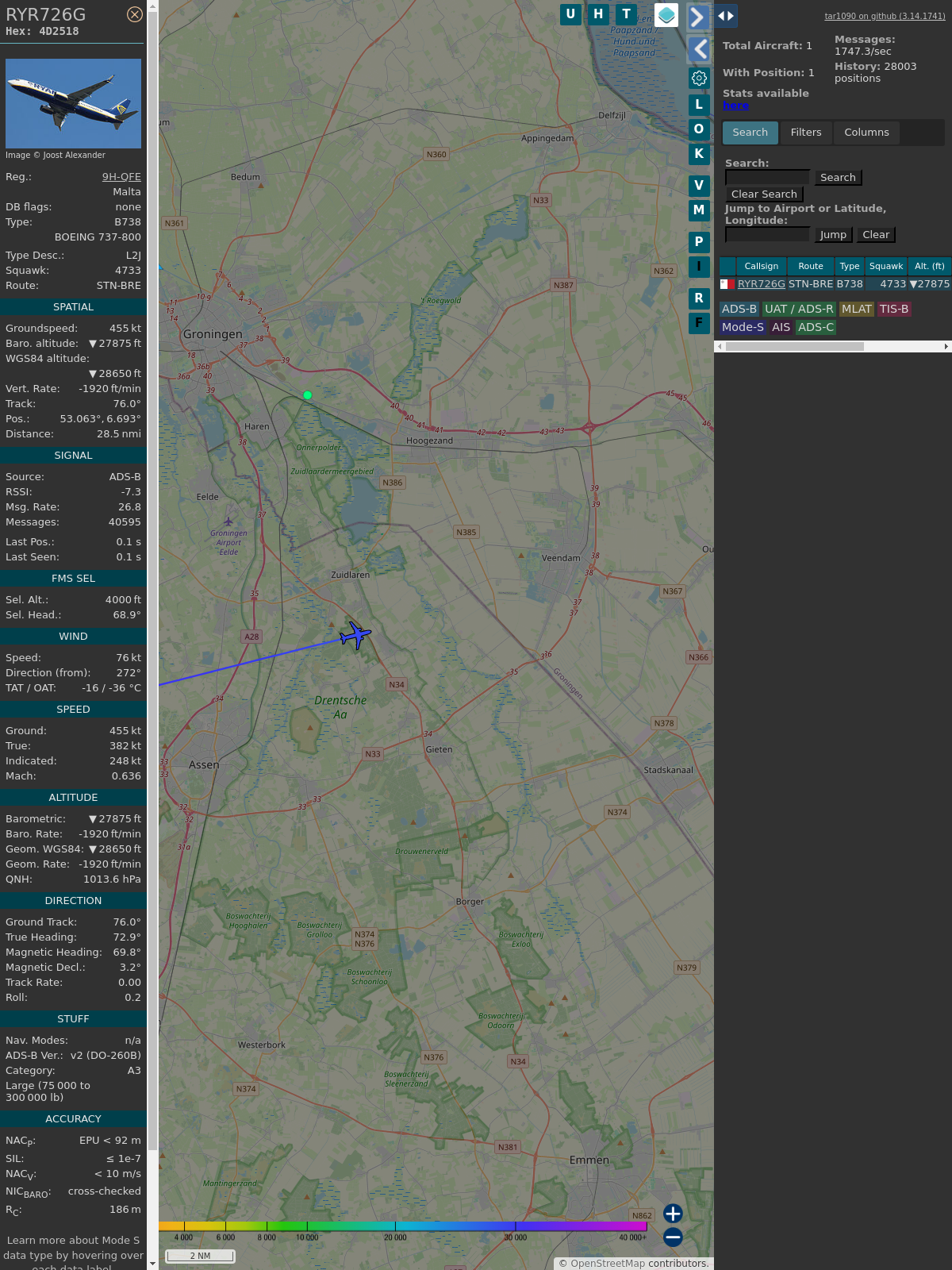
Task: Open the tar1090 on github link
Action: click(885, 16)
